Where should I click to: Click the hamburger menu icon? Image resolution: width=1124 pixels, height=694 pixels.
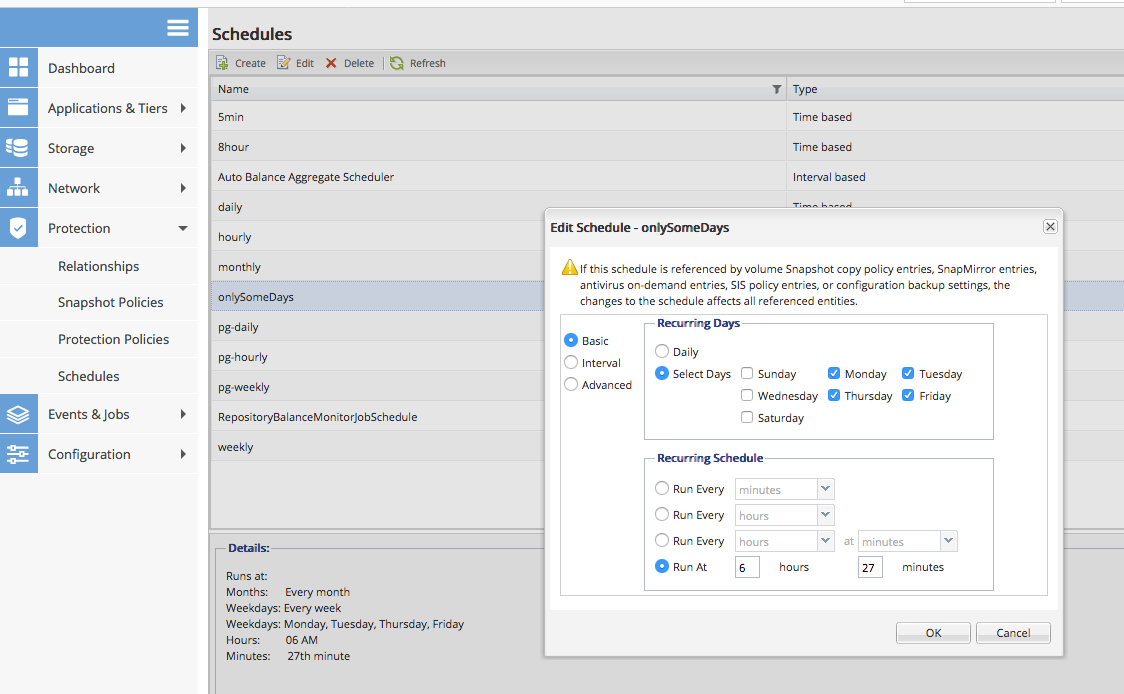(x=178, y=28)
